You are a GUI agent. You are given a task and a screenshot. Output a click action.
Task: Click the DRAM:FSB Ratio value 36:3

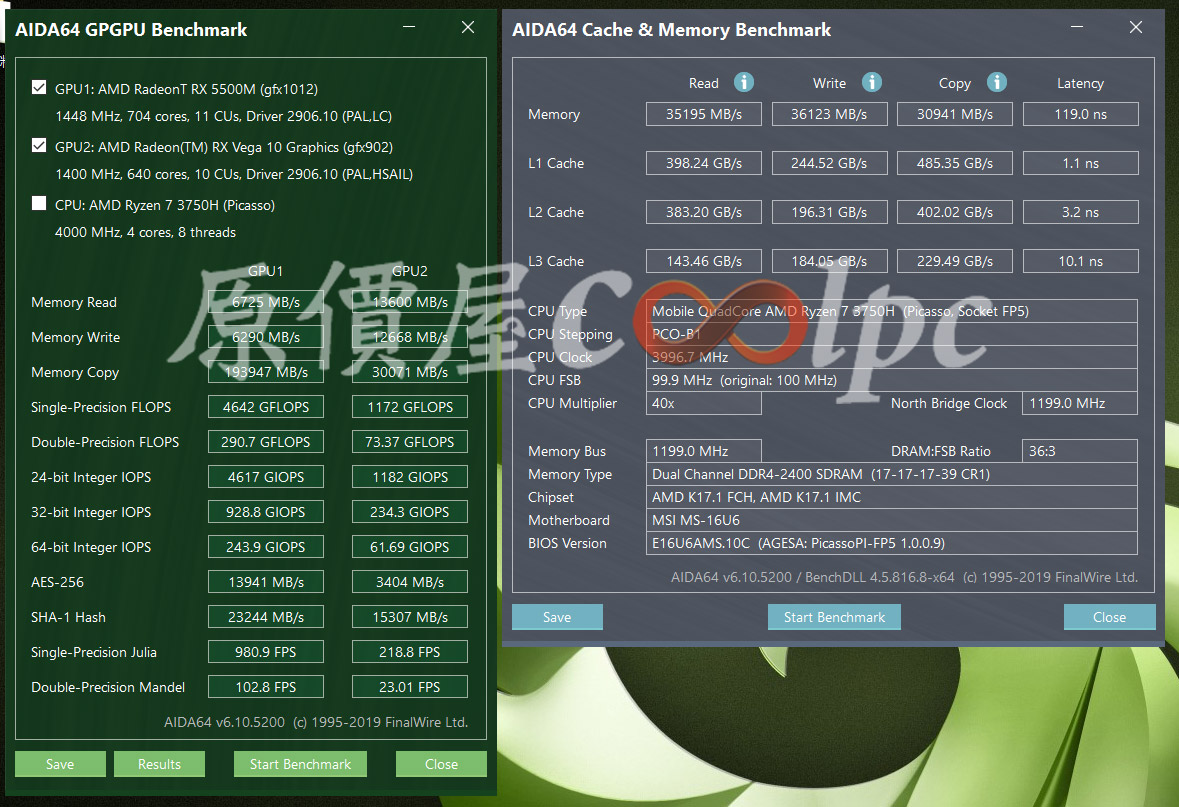(x=1080, y=451)
